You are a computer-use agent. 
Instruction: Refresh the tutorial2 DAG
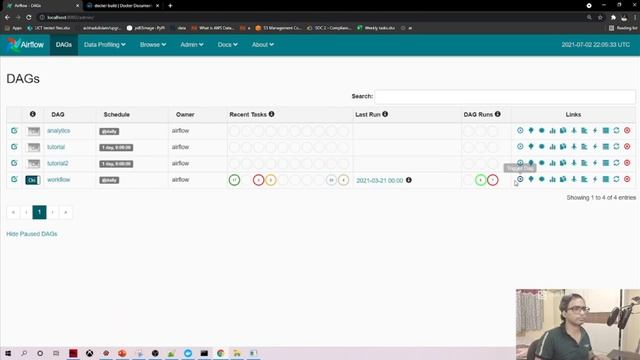pos(616,163)
